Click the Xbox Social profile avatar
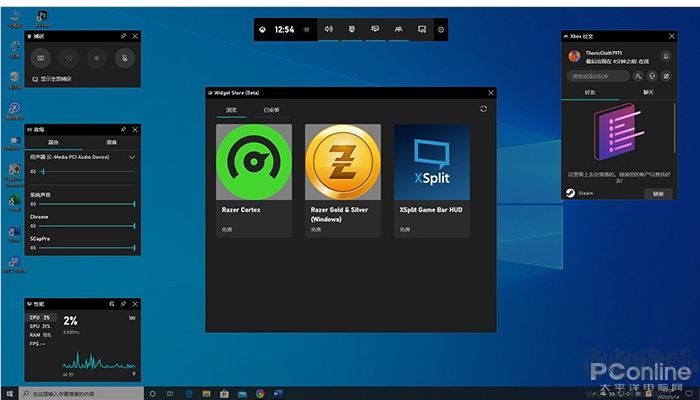The width and height of the screenshot is (700, 400). click(x=575, y=56)
